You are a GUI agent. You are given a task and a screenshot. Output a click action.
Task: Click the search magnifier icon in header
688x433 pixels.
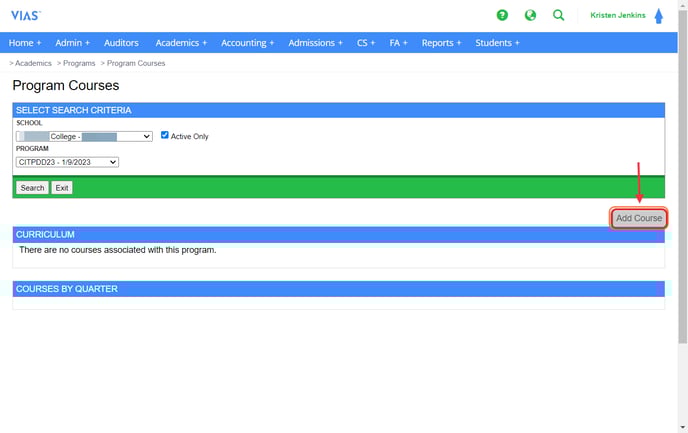click(558, 15)
